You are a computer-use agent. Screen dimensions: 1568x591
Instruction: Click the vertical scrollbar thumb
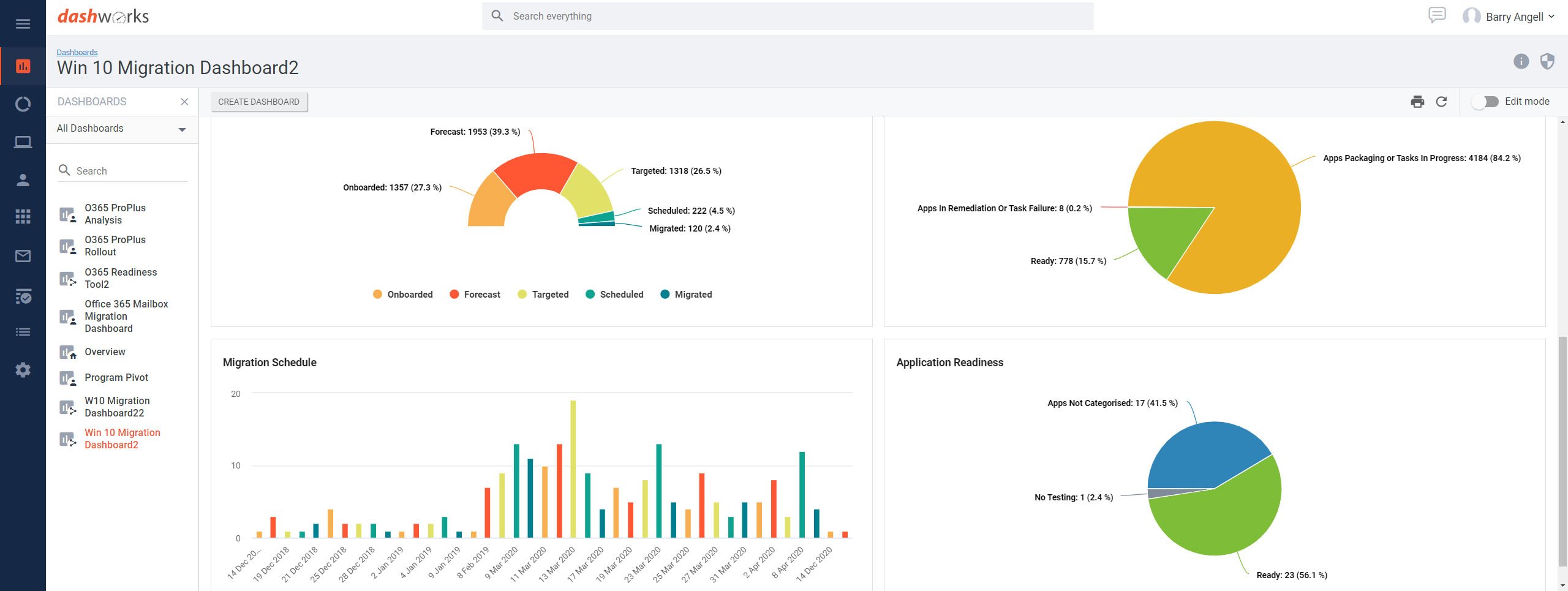click(x=1562, y=451)
